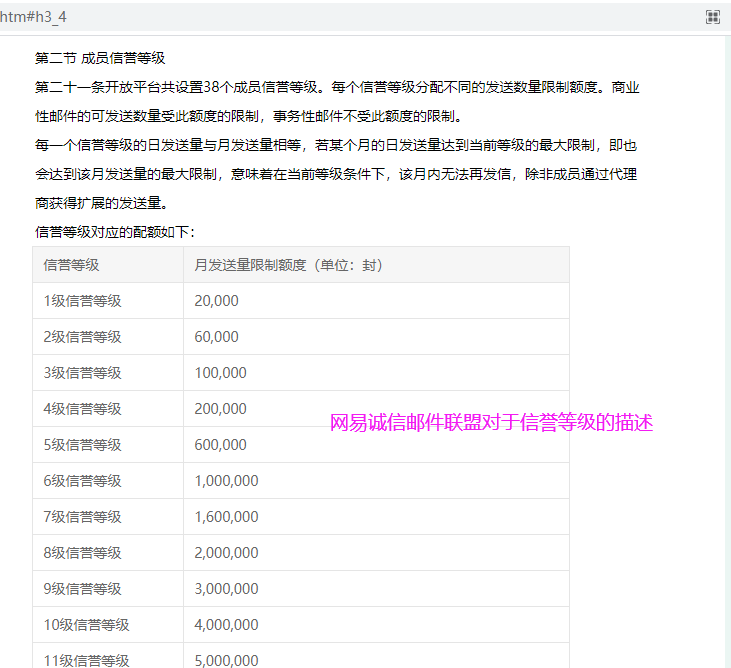Viewport: 731px width, 668px height.
Task: Click the value 20,000
Action: coord(216,301)
